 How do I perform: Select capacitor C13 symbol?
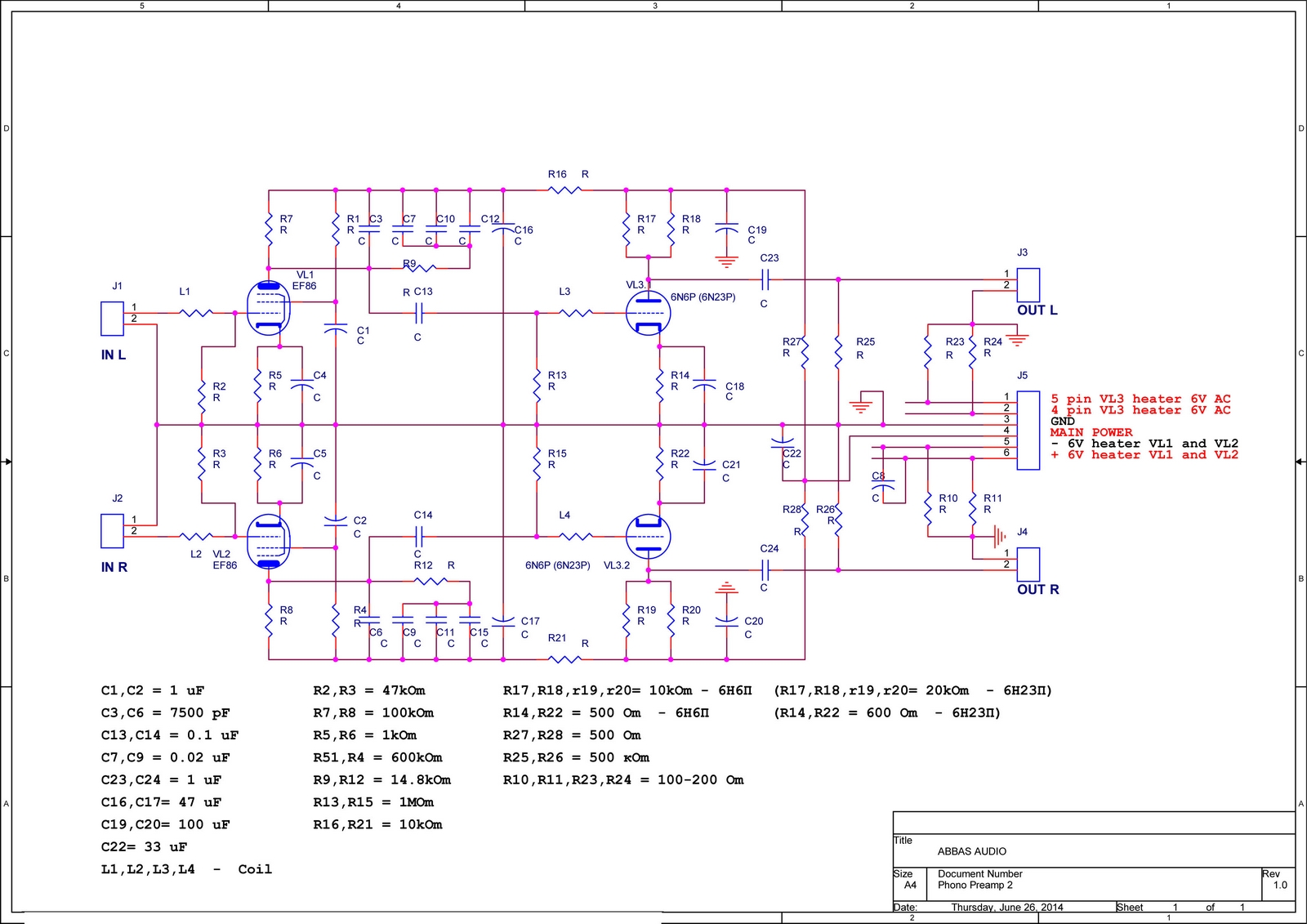click(419, 313)
